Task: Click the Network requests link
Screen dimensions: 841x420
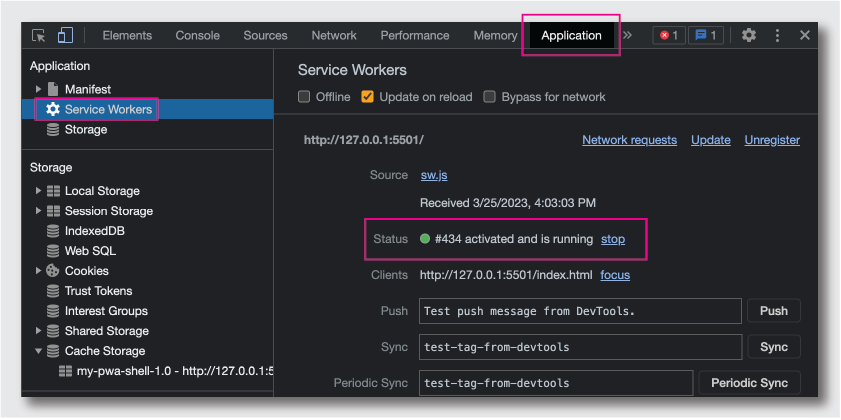Action: (629, 140)
